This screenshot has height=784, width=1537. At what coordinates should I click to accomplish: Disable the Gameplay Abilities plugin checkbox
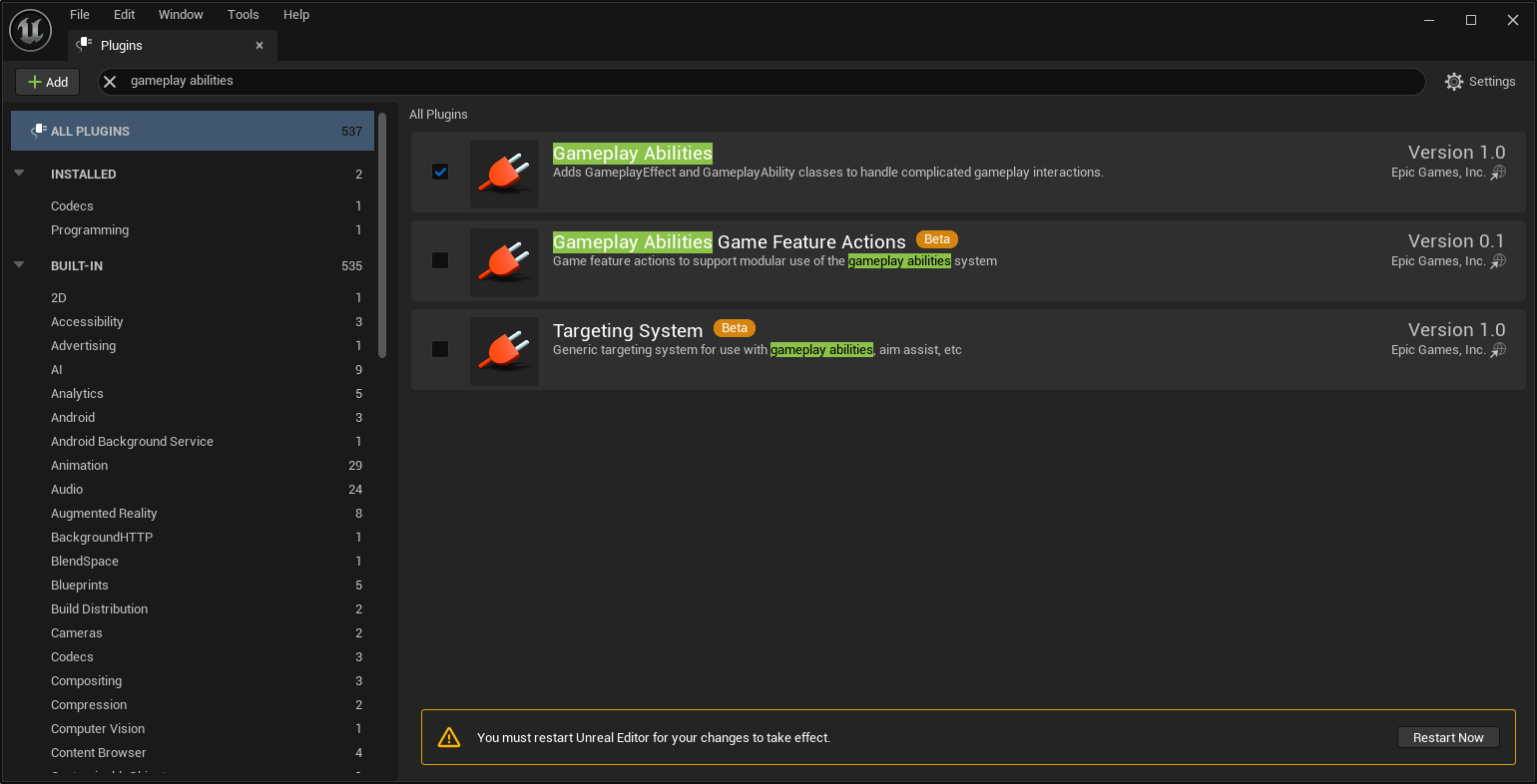pyautogui.click(x=440, y=172)
